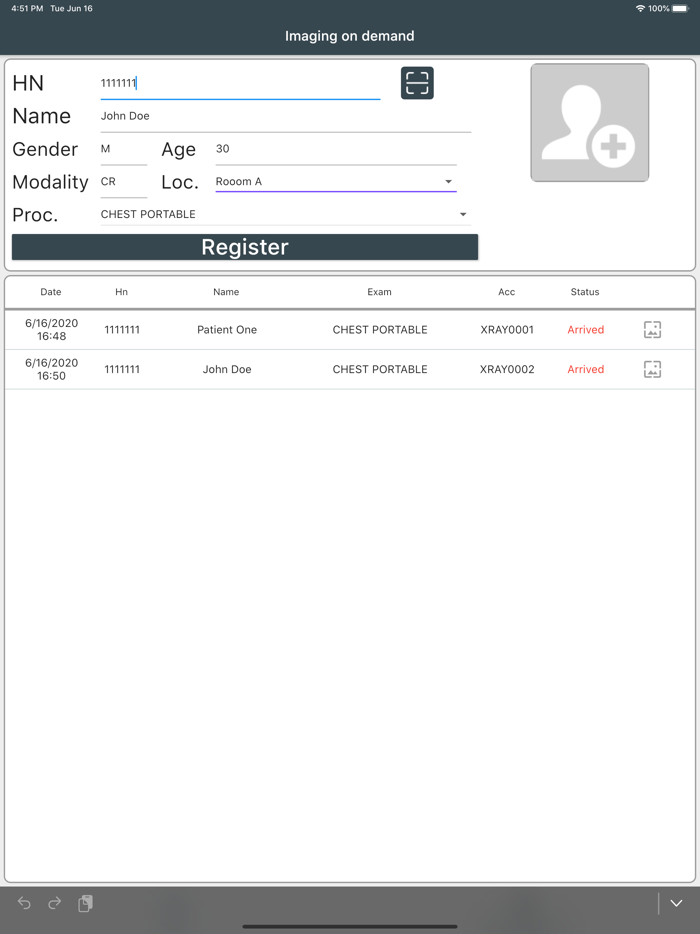Select the John Doe name in table row
This screenshot has width=700, height=934.
click(x=227, y=369)
